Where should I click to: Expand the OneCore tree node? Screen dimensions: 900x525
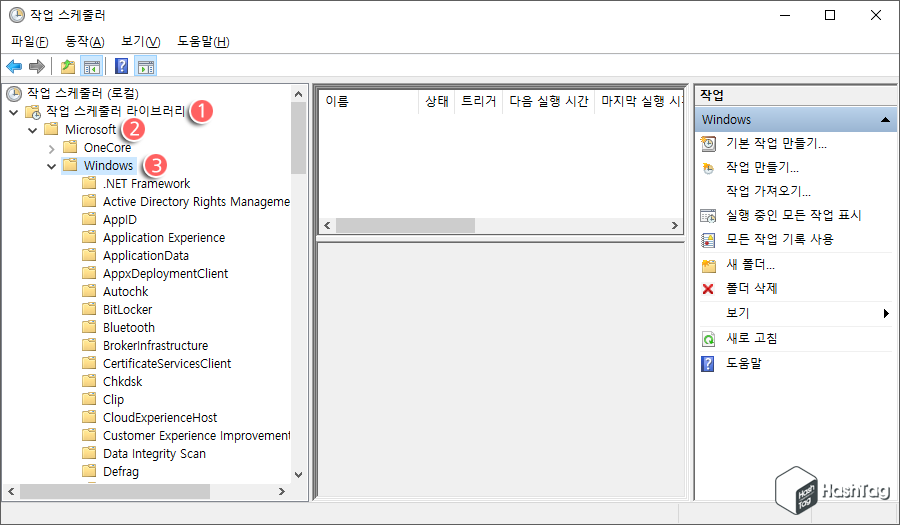52,149
